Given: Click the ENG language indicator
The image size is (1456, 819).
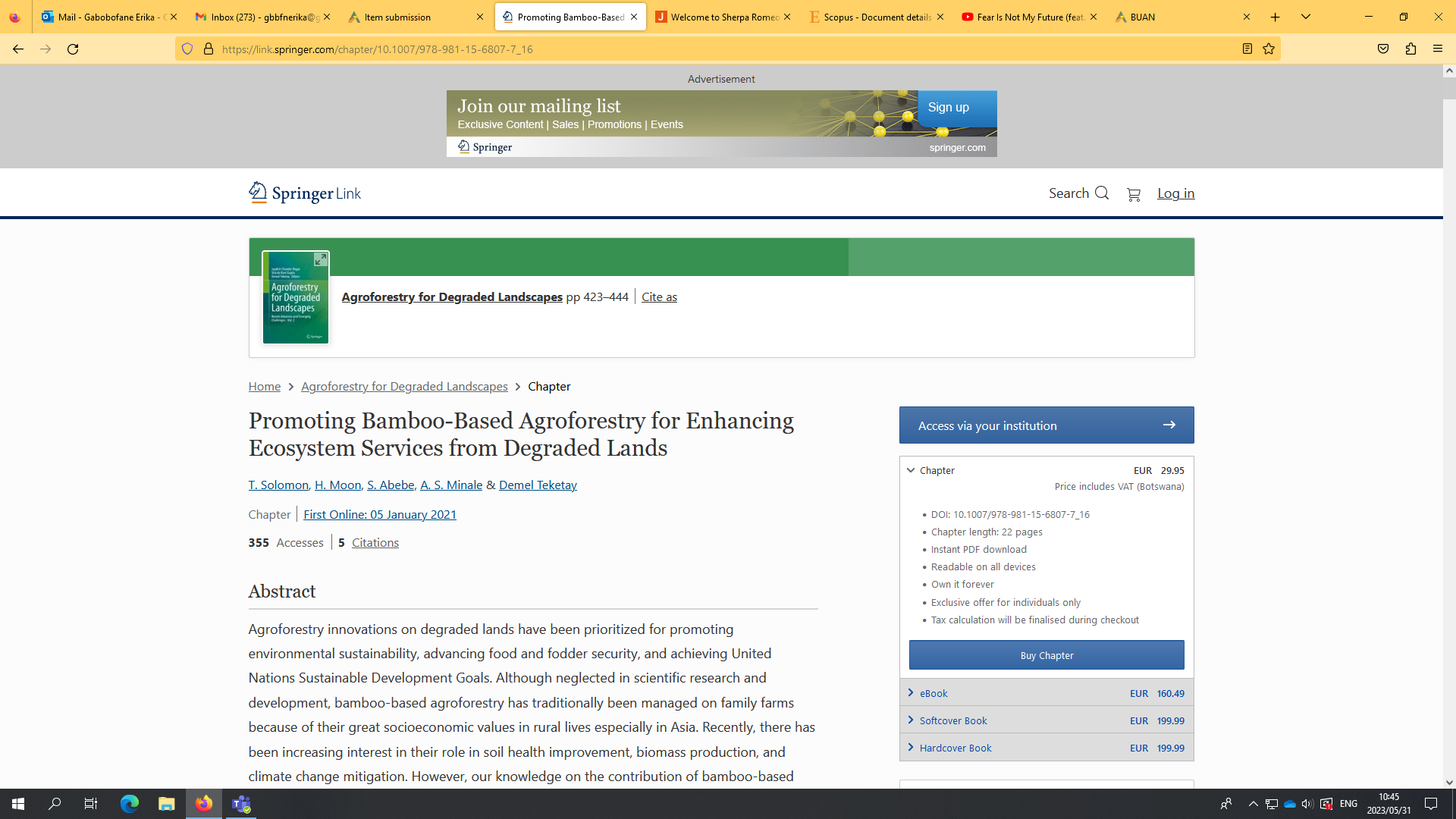Looking at the screenshot, I should (x=1348, y=804).
